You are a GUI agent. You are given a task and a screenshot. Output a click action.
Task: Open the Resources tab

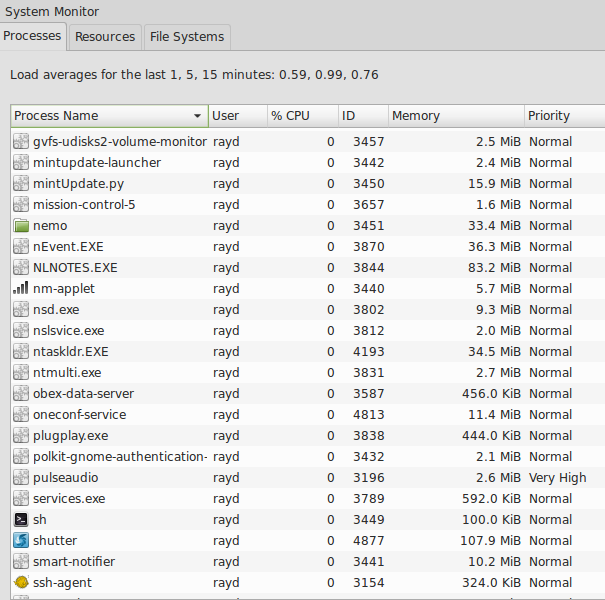coord(105,37)
